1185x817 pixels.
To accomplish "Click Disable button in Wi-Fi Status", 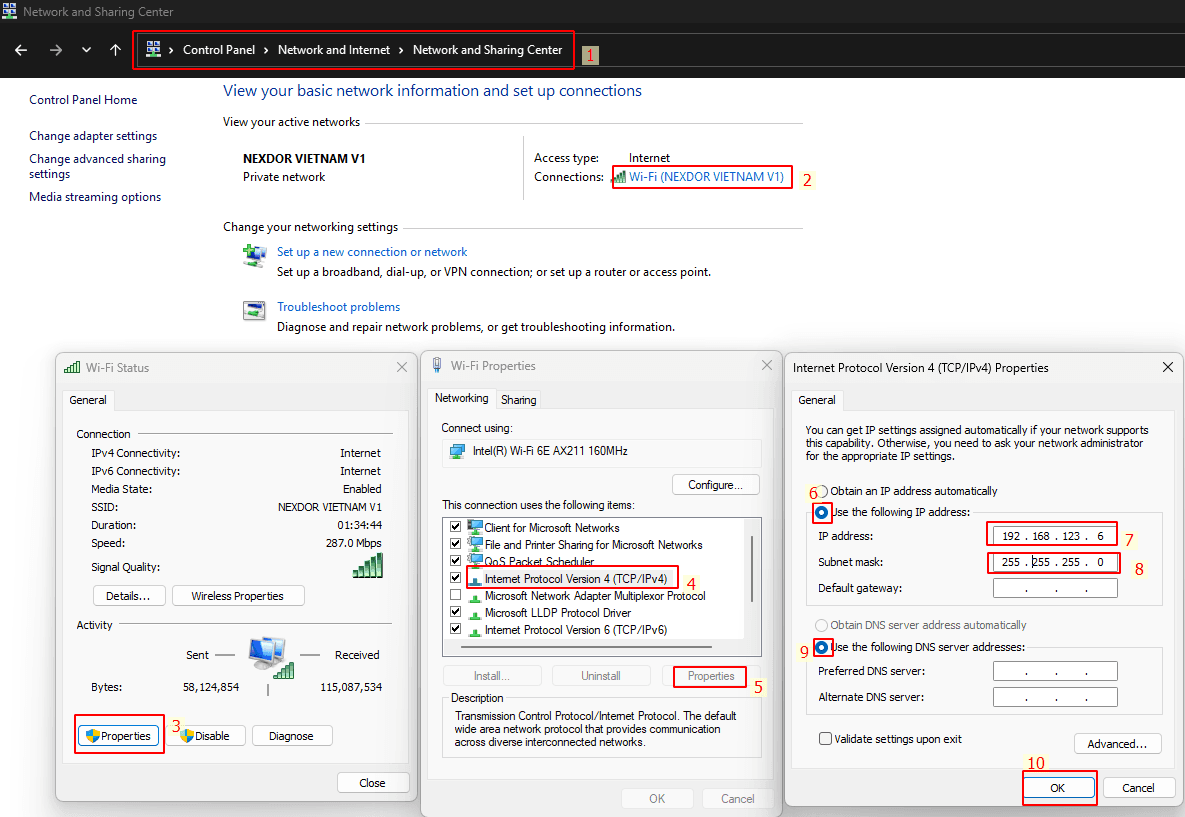I will tap(206, 735).
